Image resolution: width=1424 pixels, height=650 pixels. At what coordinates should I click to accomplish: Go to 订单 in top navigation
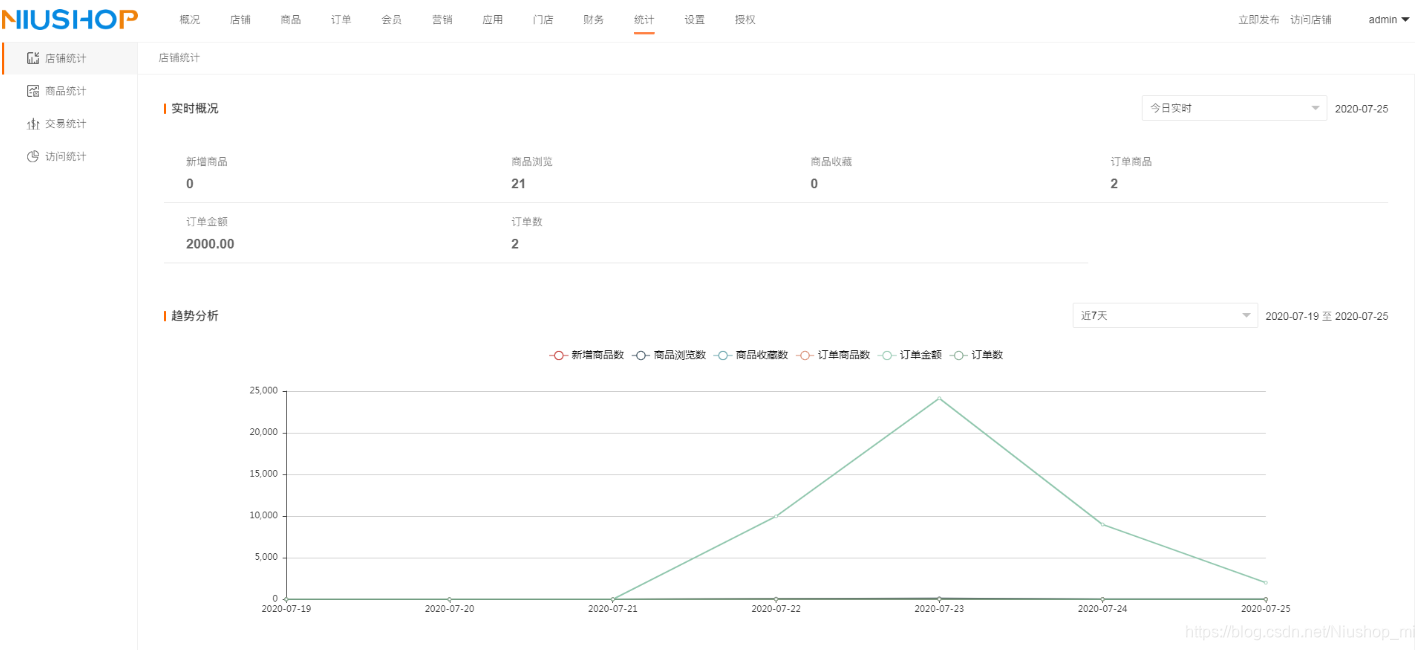click(x=341, y=20)
